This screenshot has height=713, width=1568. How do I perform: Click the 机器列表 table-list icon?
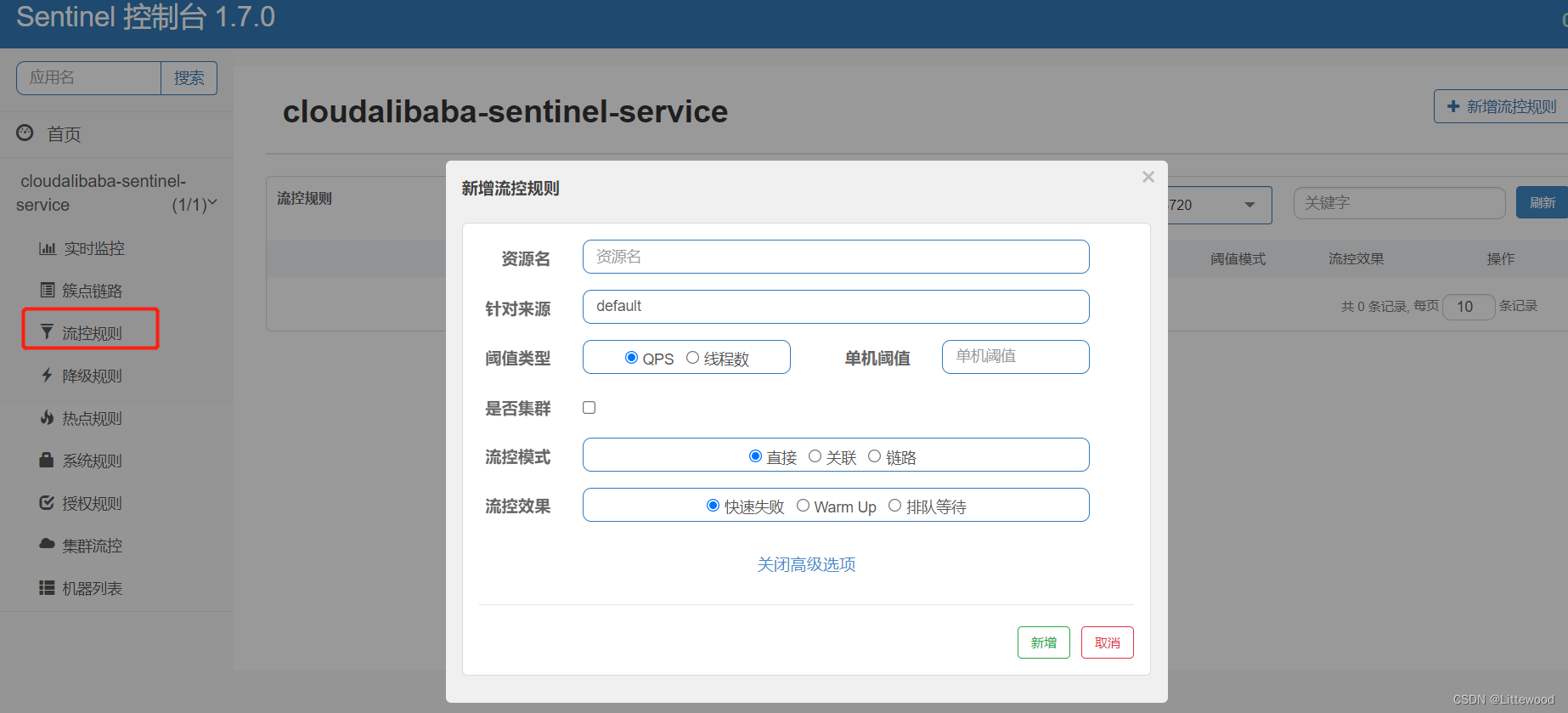(47, 587)
